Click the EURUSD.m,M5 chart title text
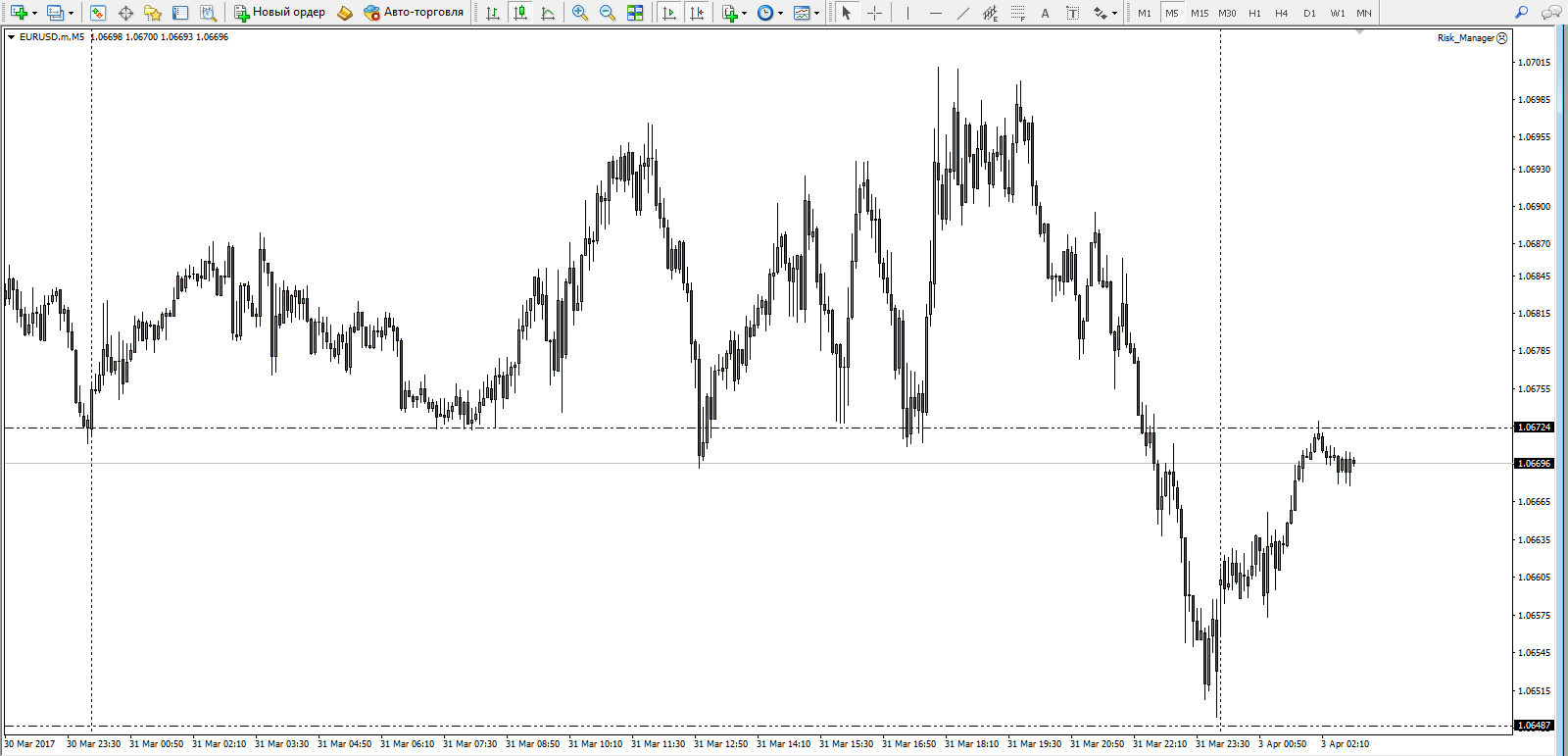The width and height of the screenshot is (1568, 756). point(52,37)
